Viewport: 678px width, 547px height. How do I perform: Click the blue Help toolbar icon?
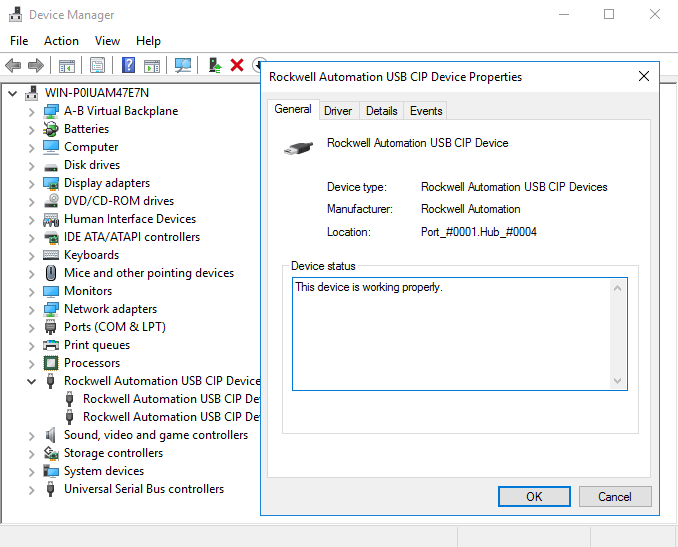coord(128,65)
